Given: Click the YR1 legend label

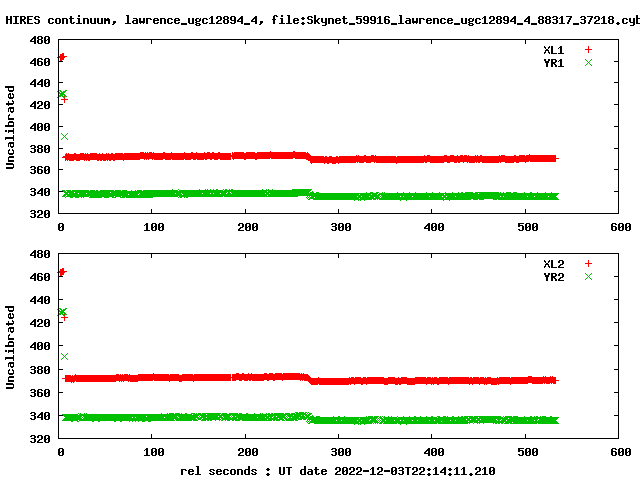Looking at the screenshot, I should pos(554,63).
